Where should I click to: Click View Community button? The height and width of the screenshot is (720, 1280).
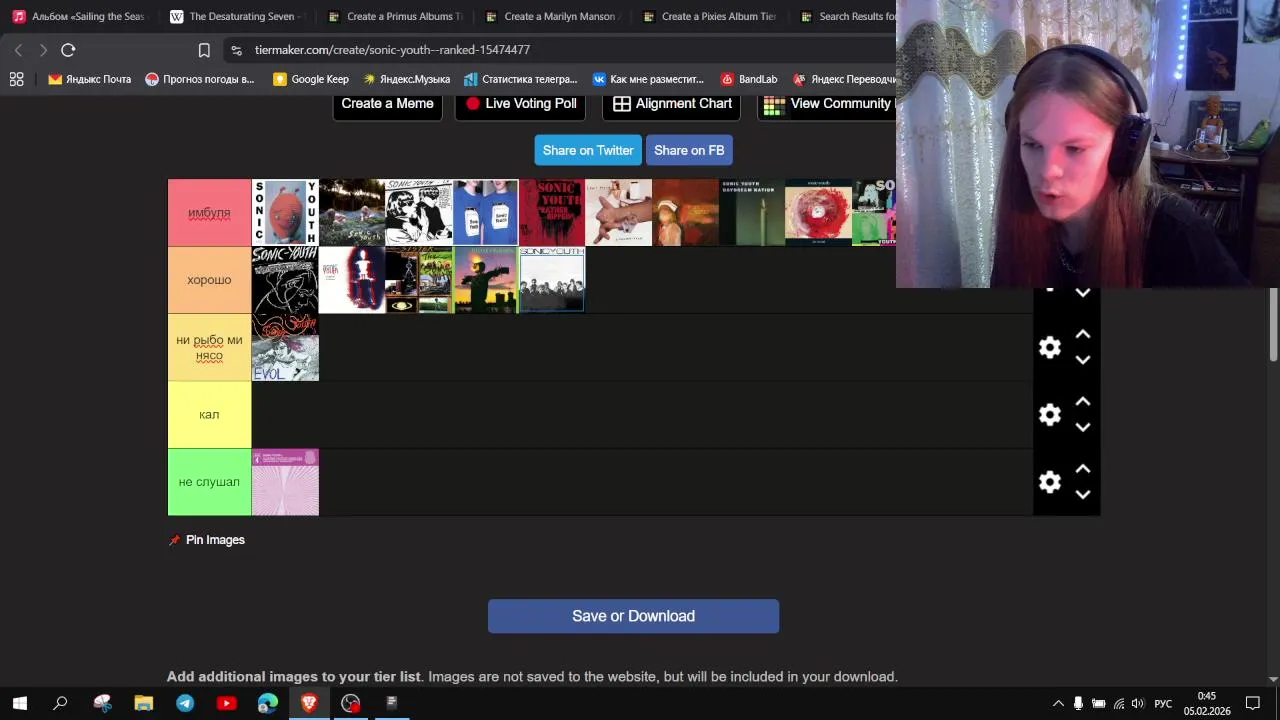(x=827, y=104)
